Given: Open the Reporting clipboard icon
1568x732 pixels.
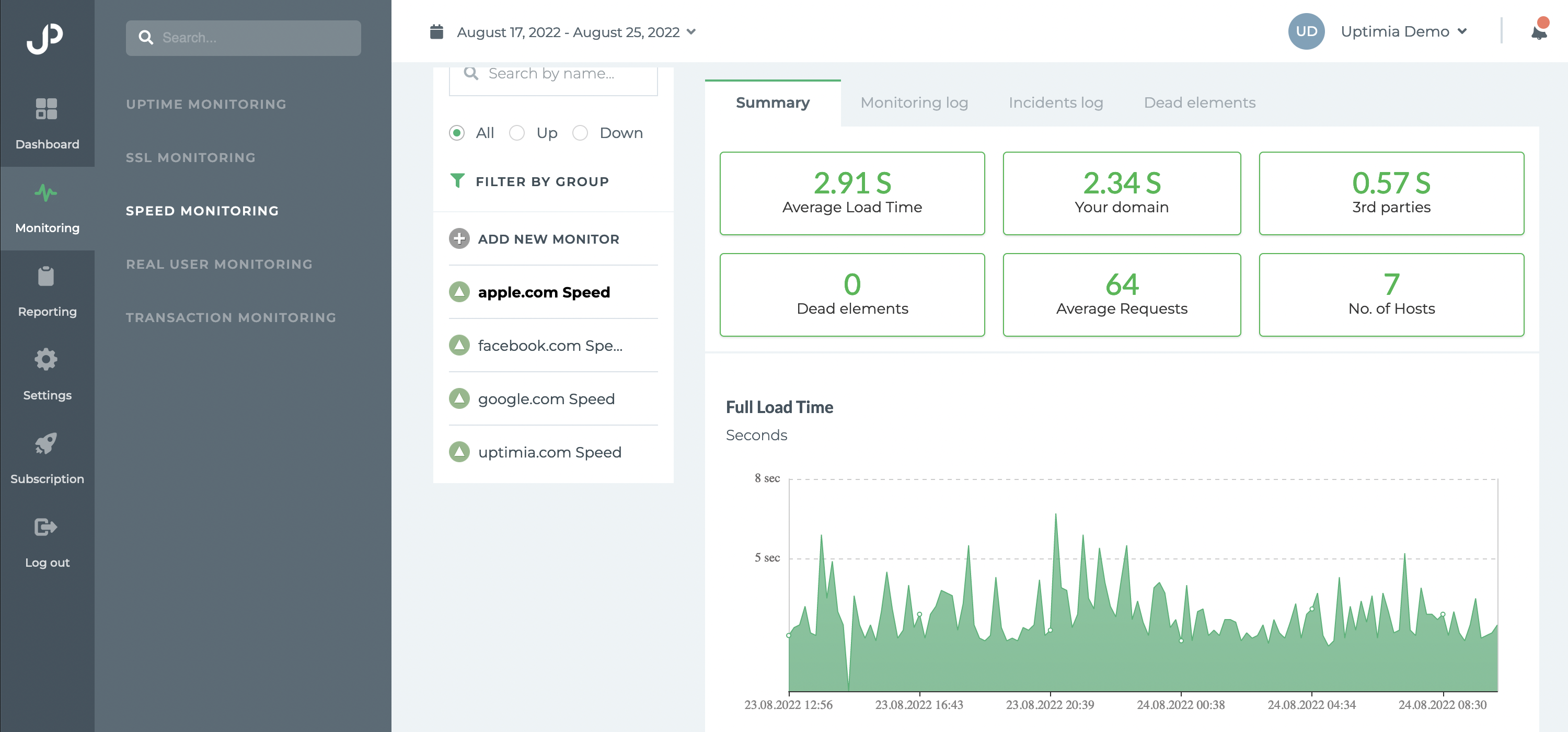Looking at the screenshot, I should [x=47, y=277].
